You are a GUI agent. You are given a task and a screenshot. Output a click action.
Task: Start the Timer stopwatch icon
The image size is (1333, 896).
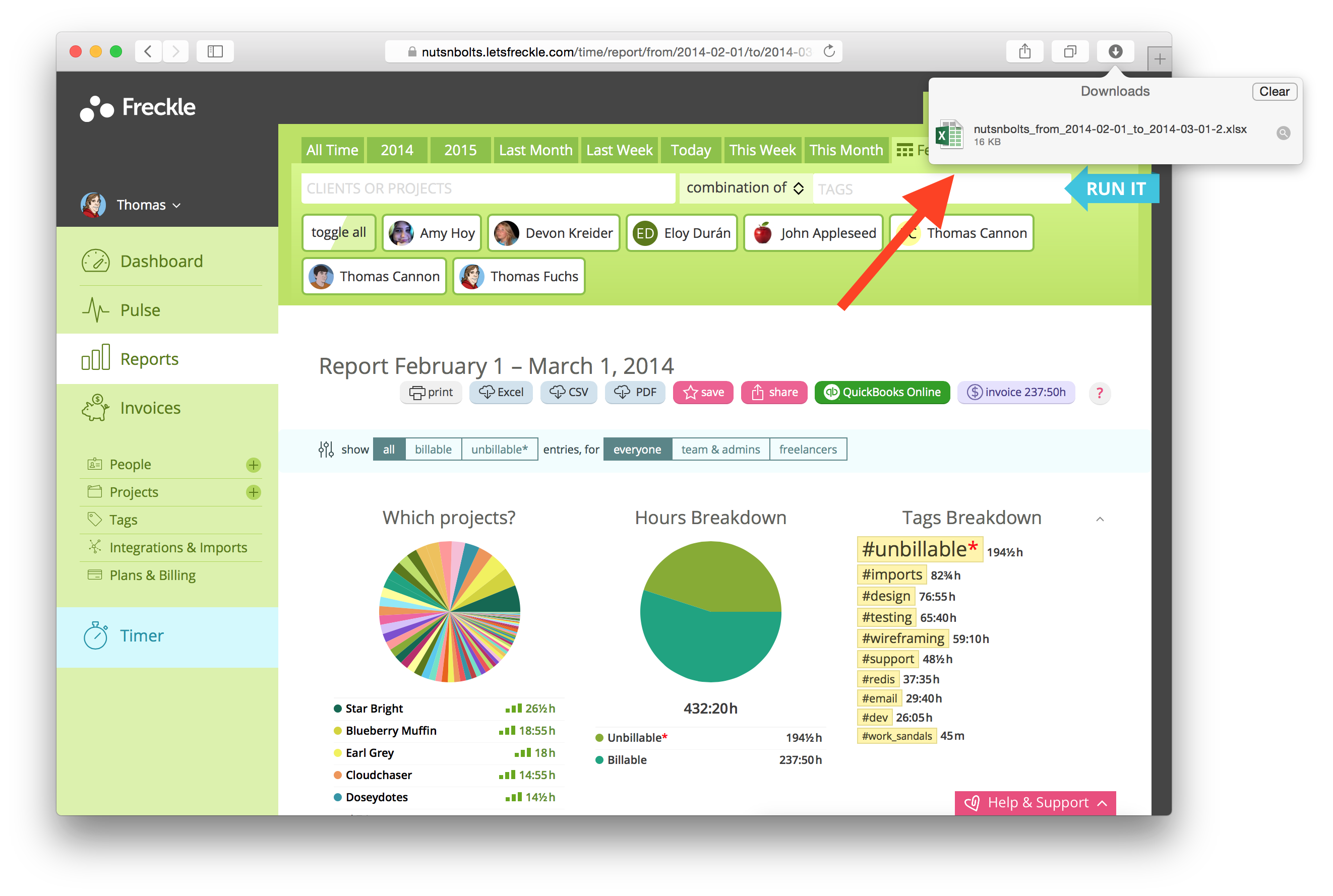pos(95,635)
